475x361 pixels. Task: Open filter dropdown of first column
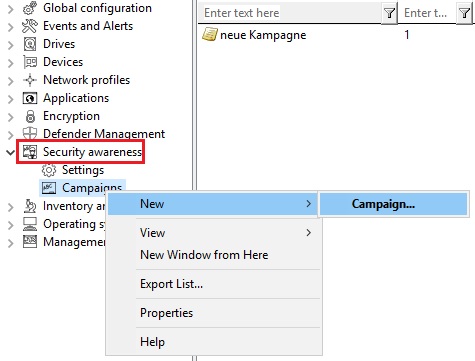[389, 13]
